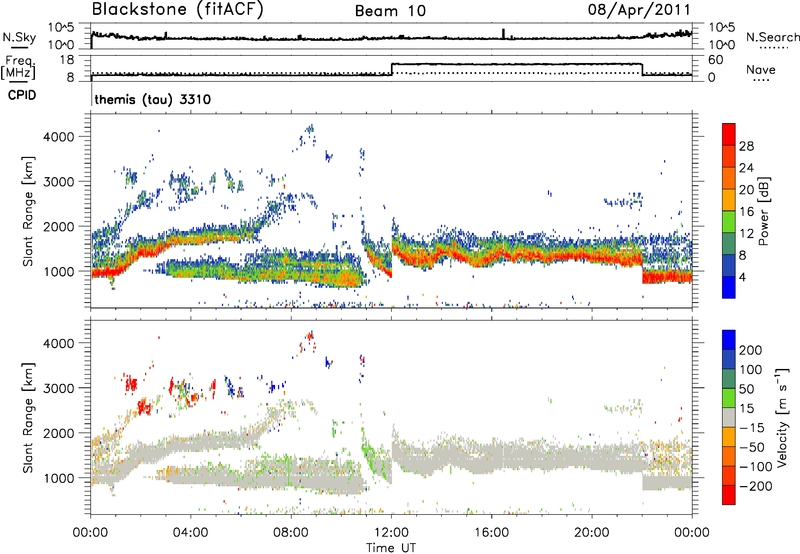800x554 pixels.
Task: Click the '16:00' time tick label
Action: click(492, 533)
